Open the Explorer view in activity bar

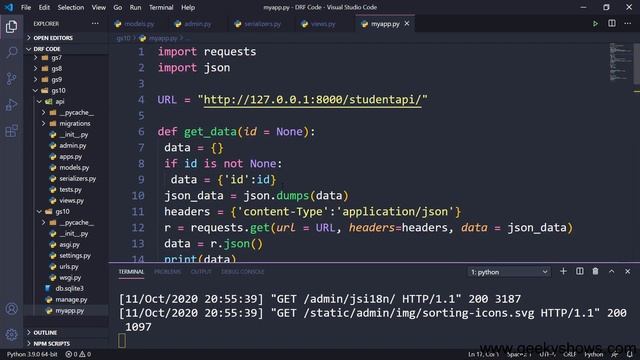tap(11, 27)
